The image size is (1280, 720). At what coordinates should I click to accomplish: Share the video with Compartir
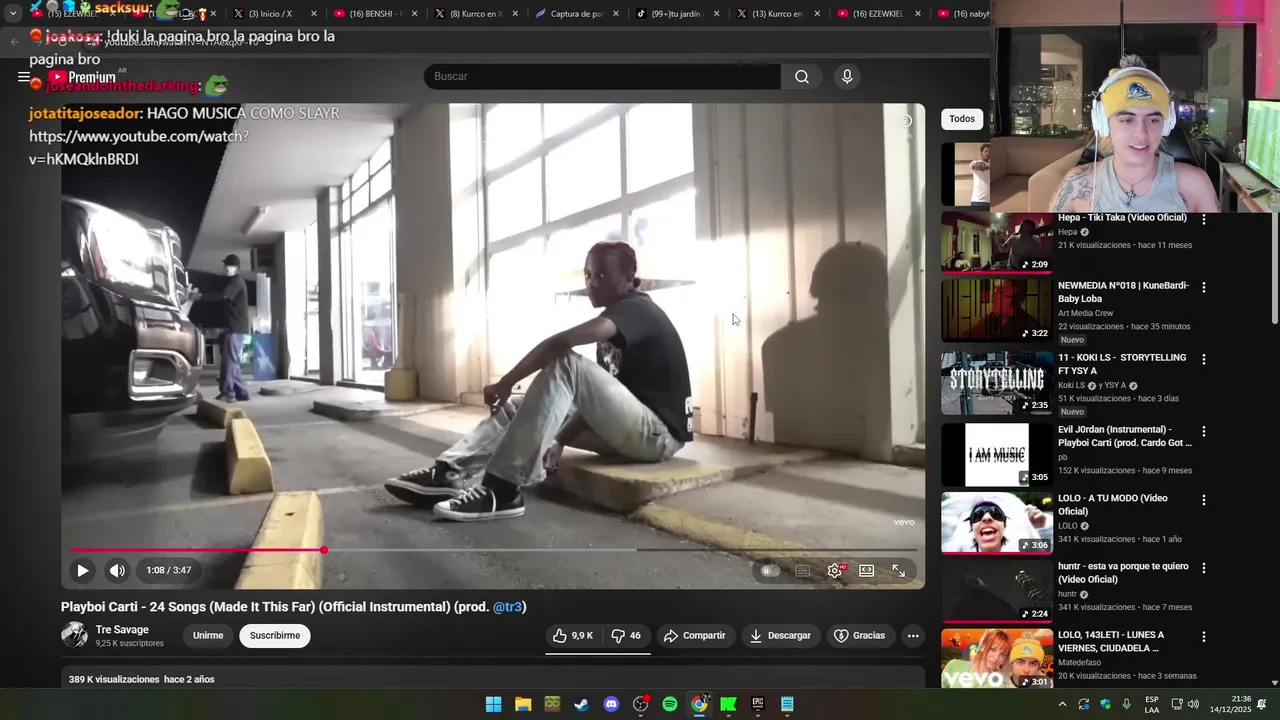[x=694, y=636]
